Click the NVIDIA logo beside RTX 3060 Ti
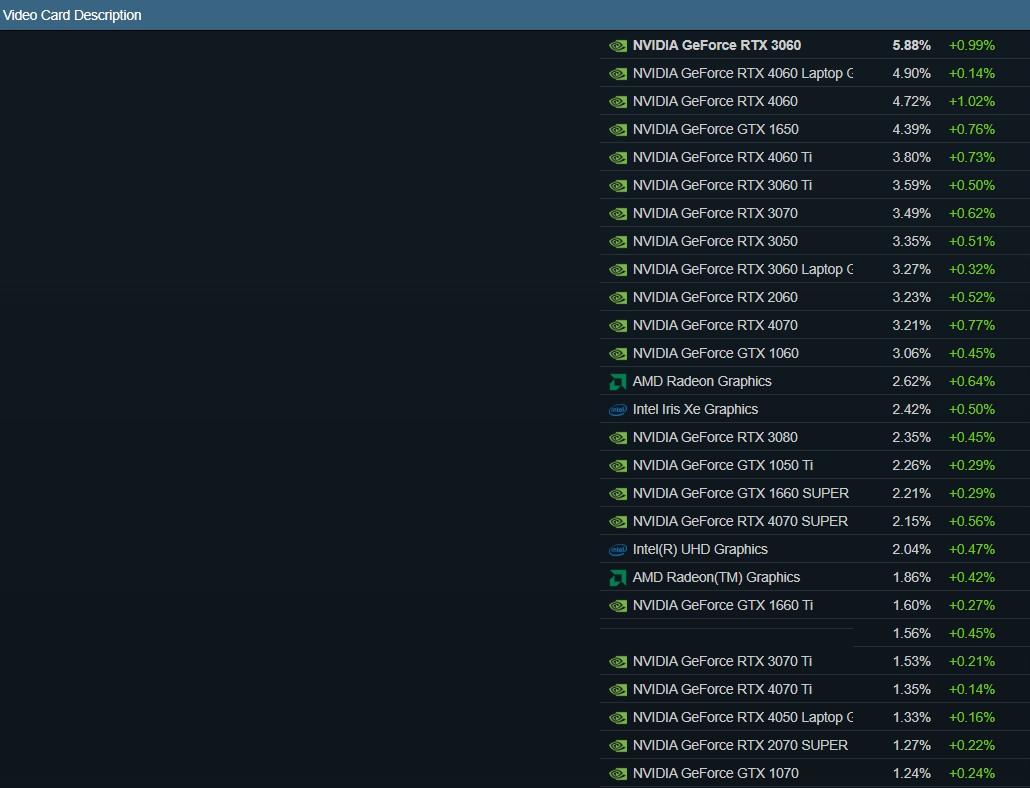 coord(617,186)
